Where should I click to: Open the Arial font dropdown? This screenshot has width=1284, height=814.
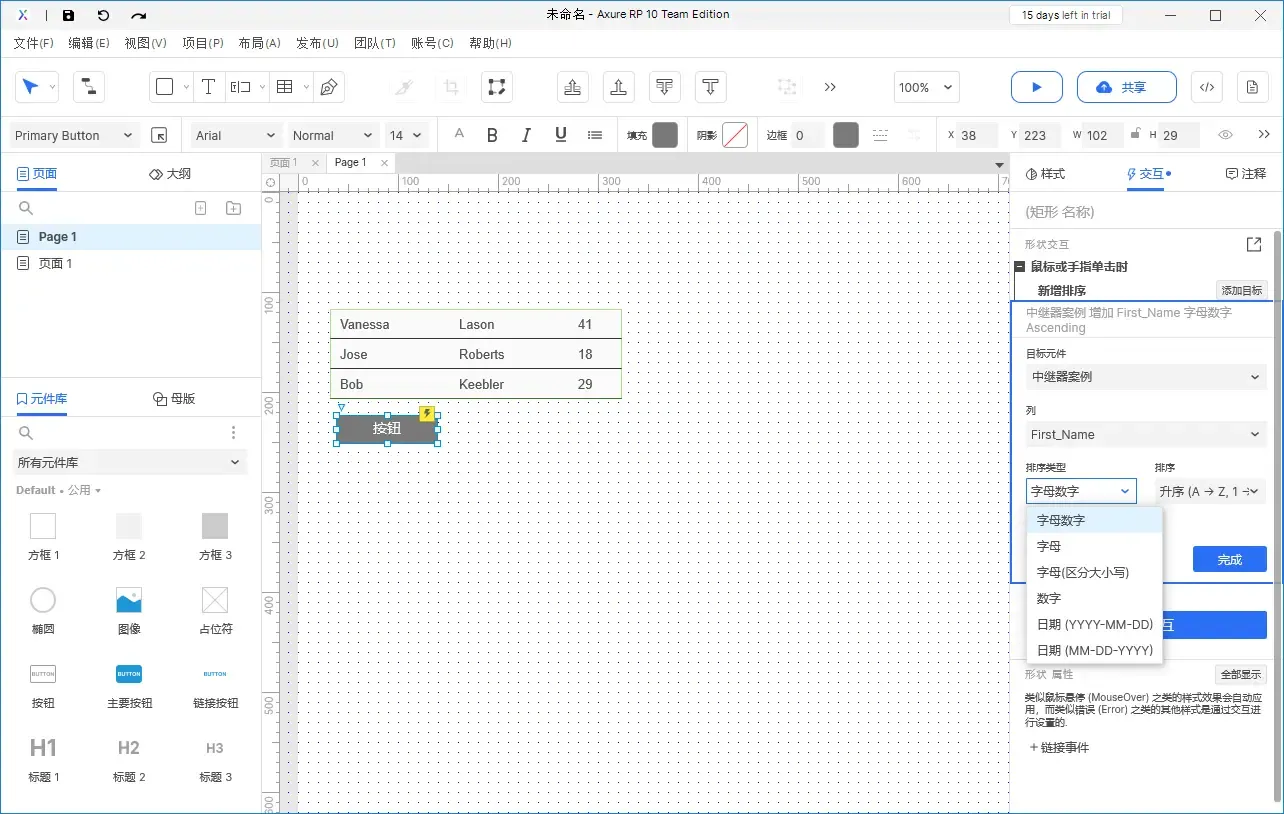pos(236,135)
